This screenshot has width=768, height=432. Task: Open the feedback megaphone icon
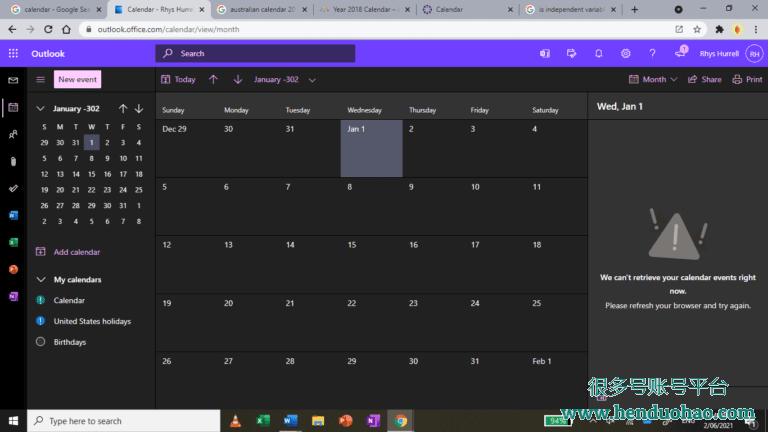click(680, 52)
